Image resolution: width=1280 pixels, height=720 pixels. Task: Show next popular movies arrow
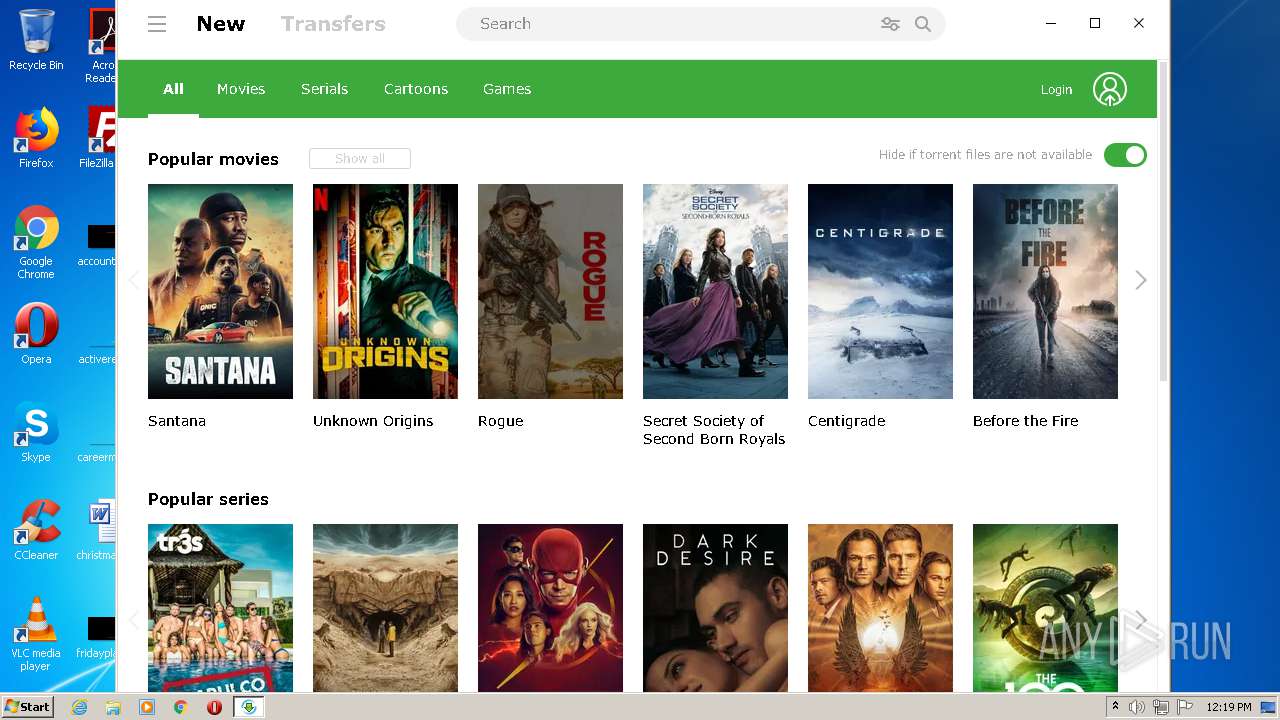1141,280
